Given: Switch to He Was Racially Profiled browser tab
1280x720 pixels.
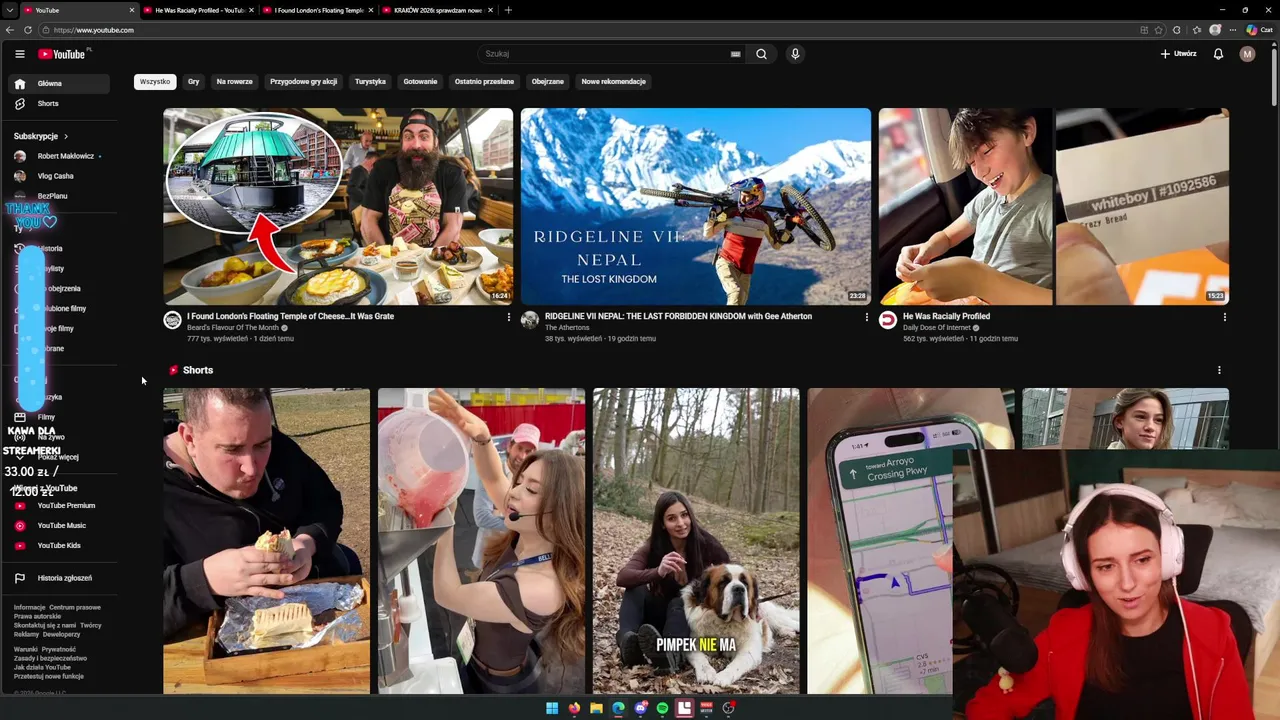Looking at the screenshot, I should pyautogui.click(x=199, y=10).
